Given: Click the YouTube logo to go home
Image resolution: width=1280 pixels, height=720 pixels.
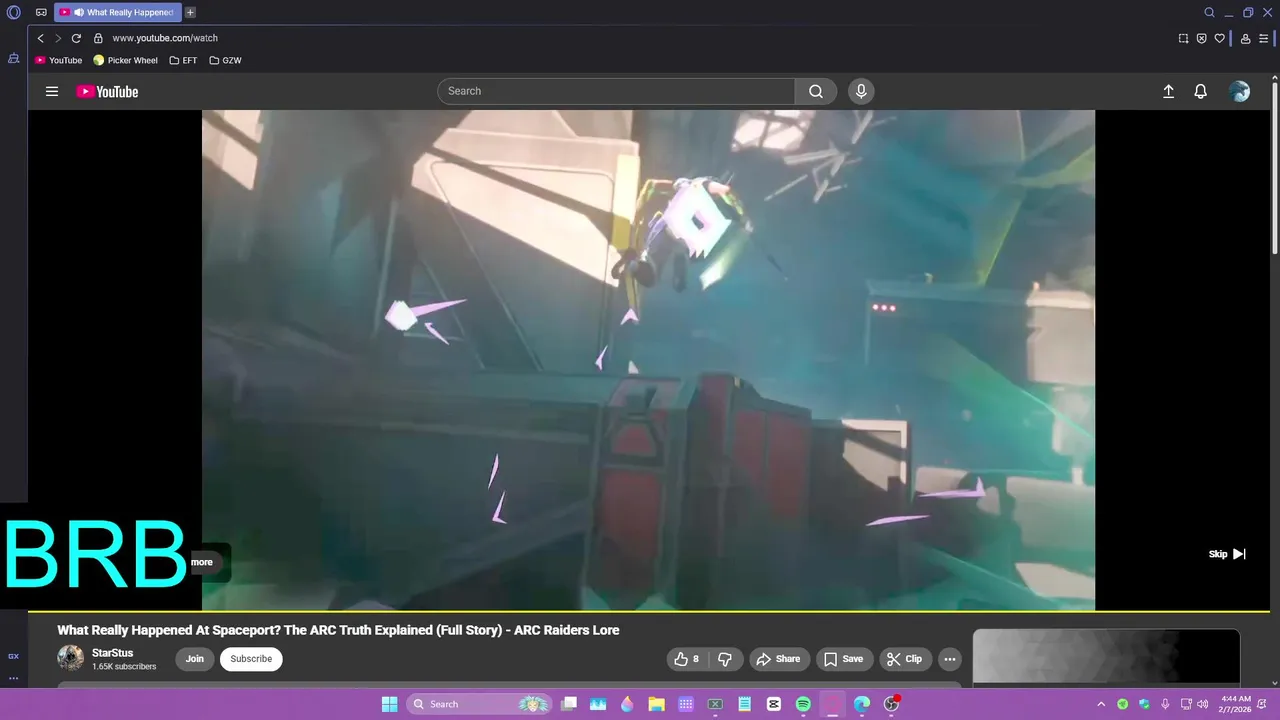Looking at the screenshot, I should point(107,91).
